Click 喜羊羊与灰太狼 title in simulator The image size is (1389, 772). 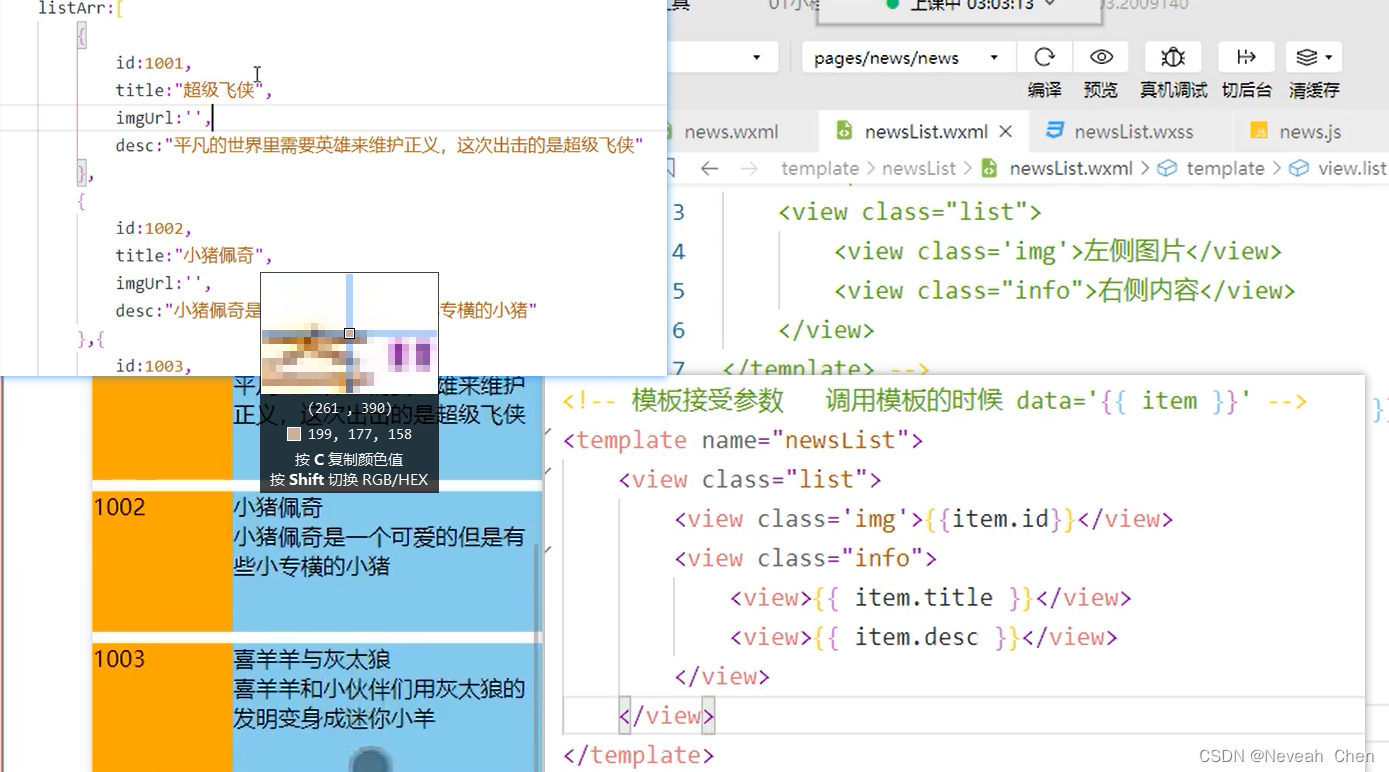[312, 660]
